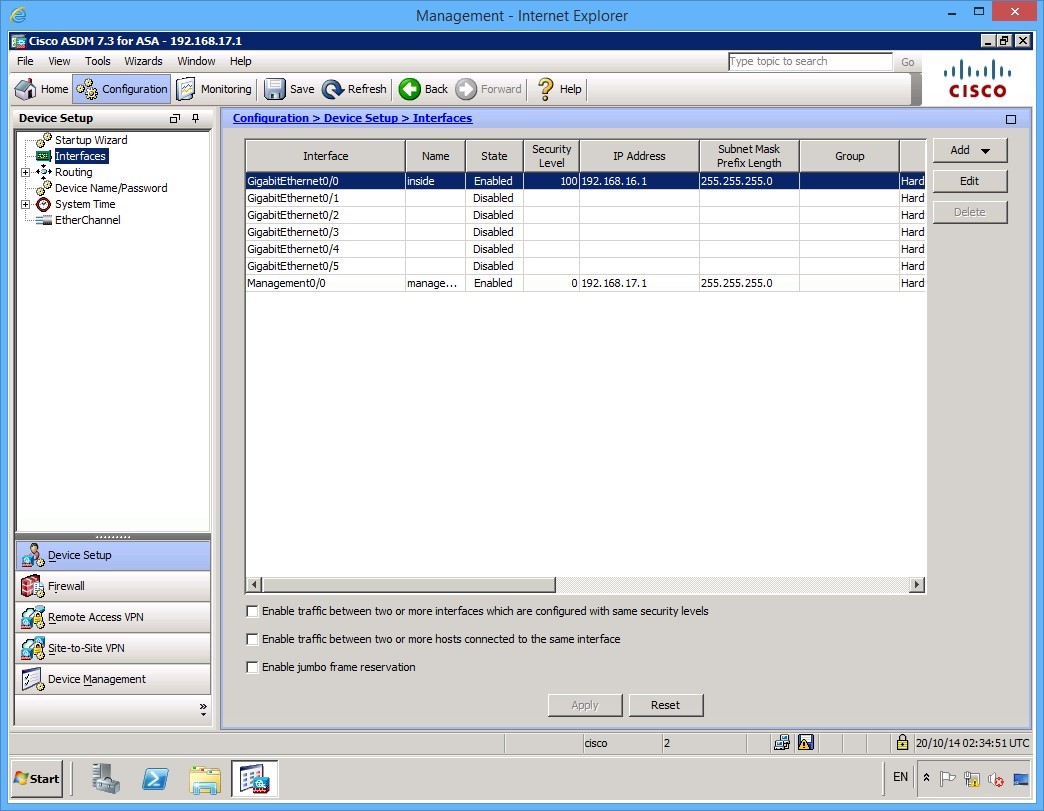Switch to Monitoring mode

[213, 89]
